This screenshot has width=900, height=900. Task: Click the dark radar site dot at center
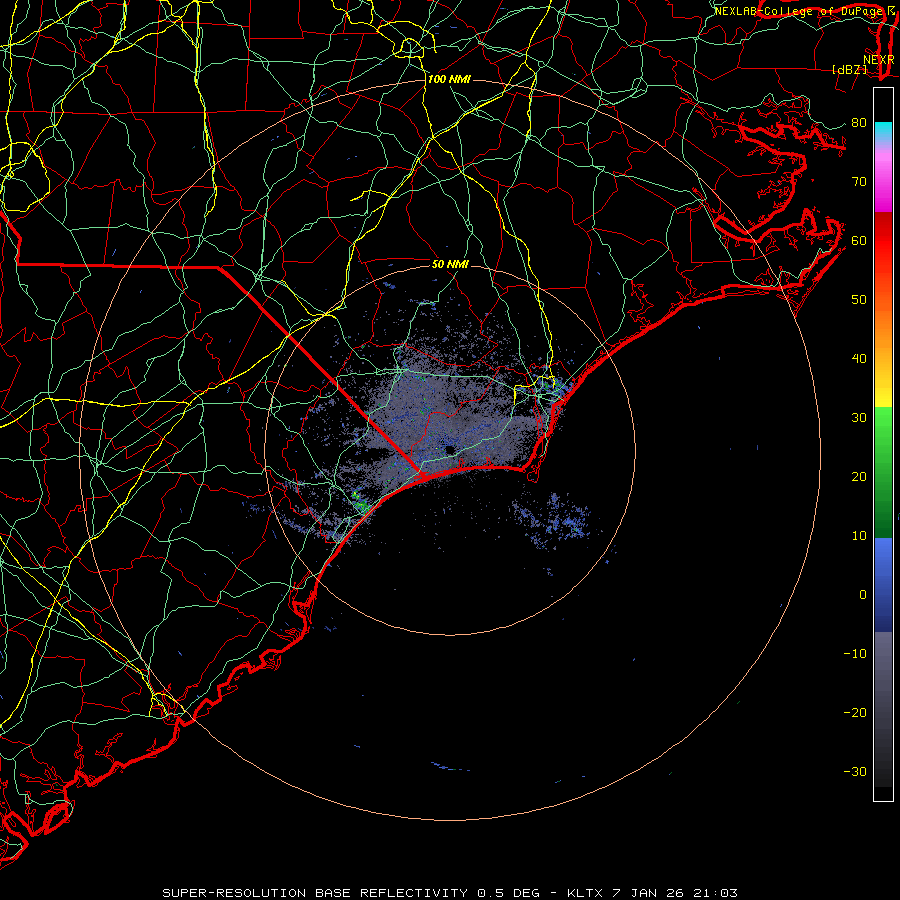coord(449,449)
